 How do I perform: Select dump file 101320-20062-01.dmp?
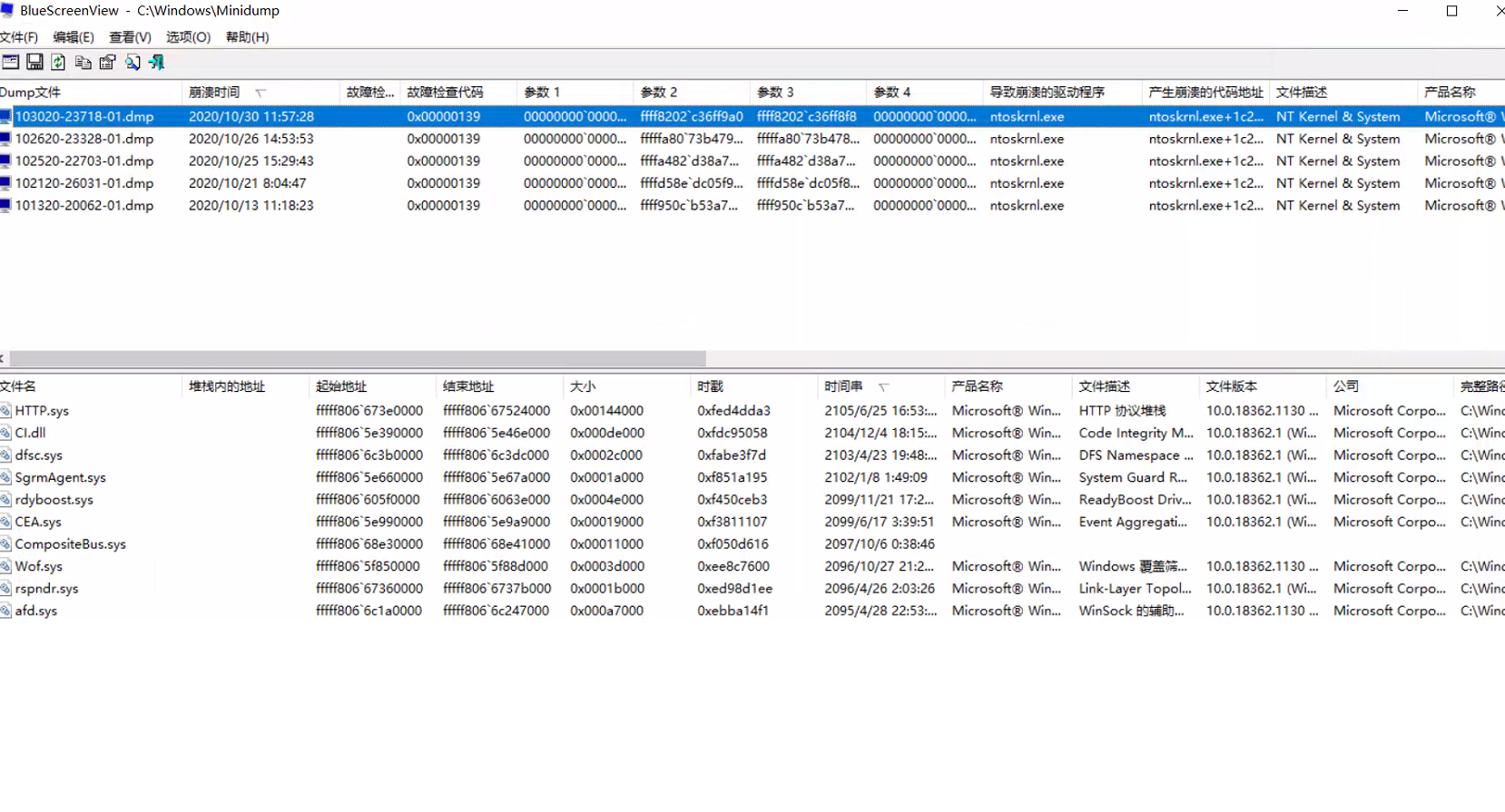click(x=84, y=206)
